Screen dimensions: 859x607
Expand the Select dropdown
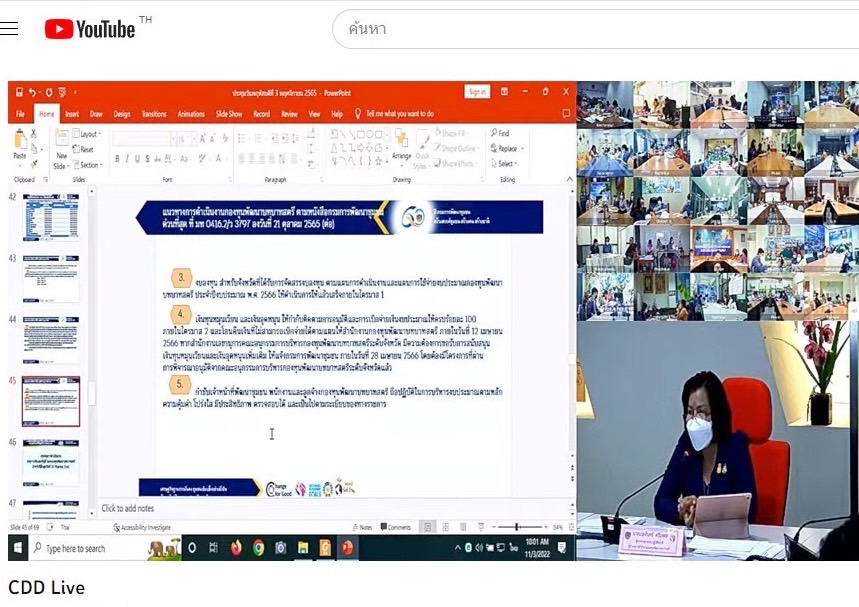[x=503, y=163]
